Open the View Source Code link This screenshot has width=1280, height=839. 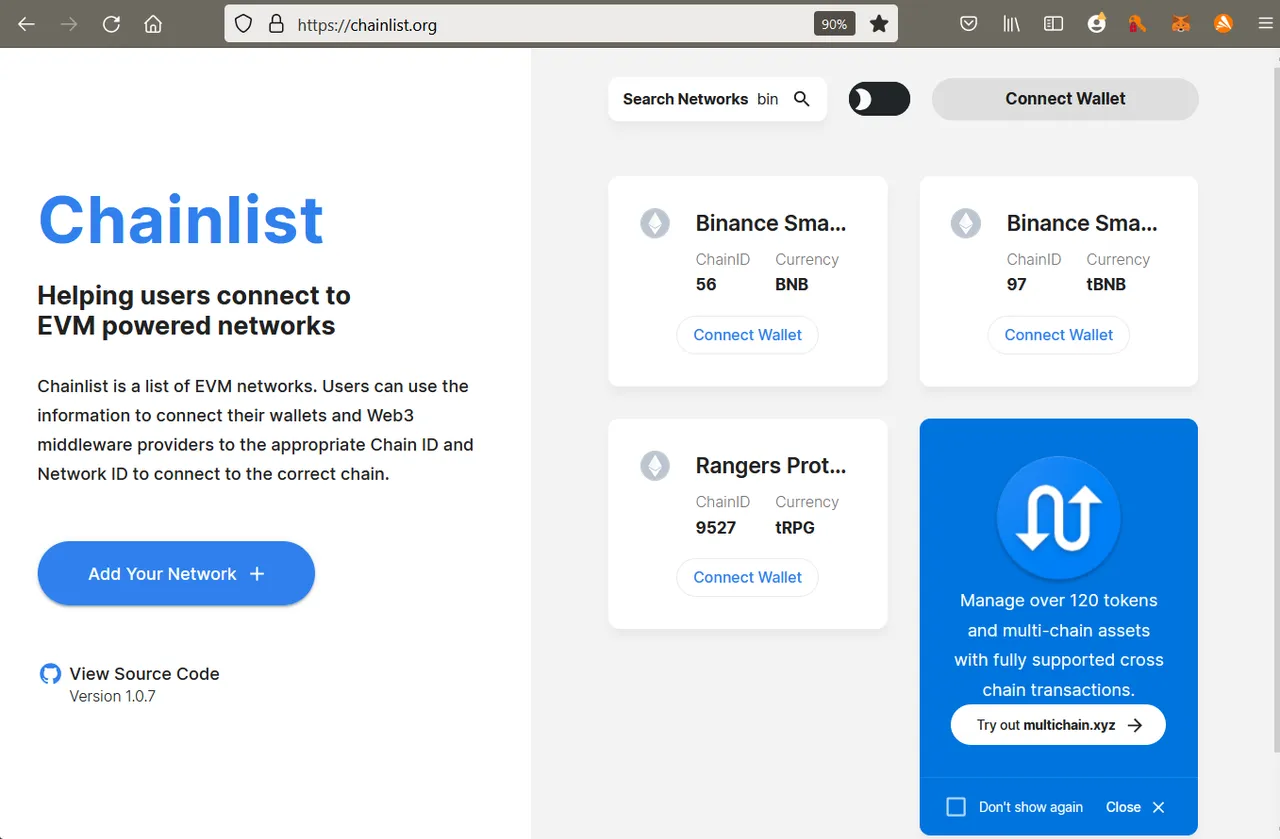click(144, 674)
